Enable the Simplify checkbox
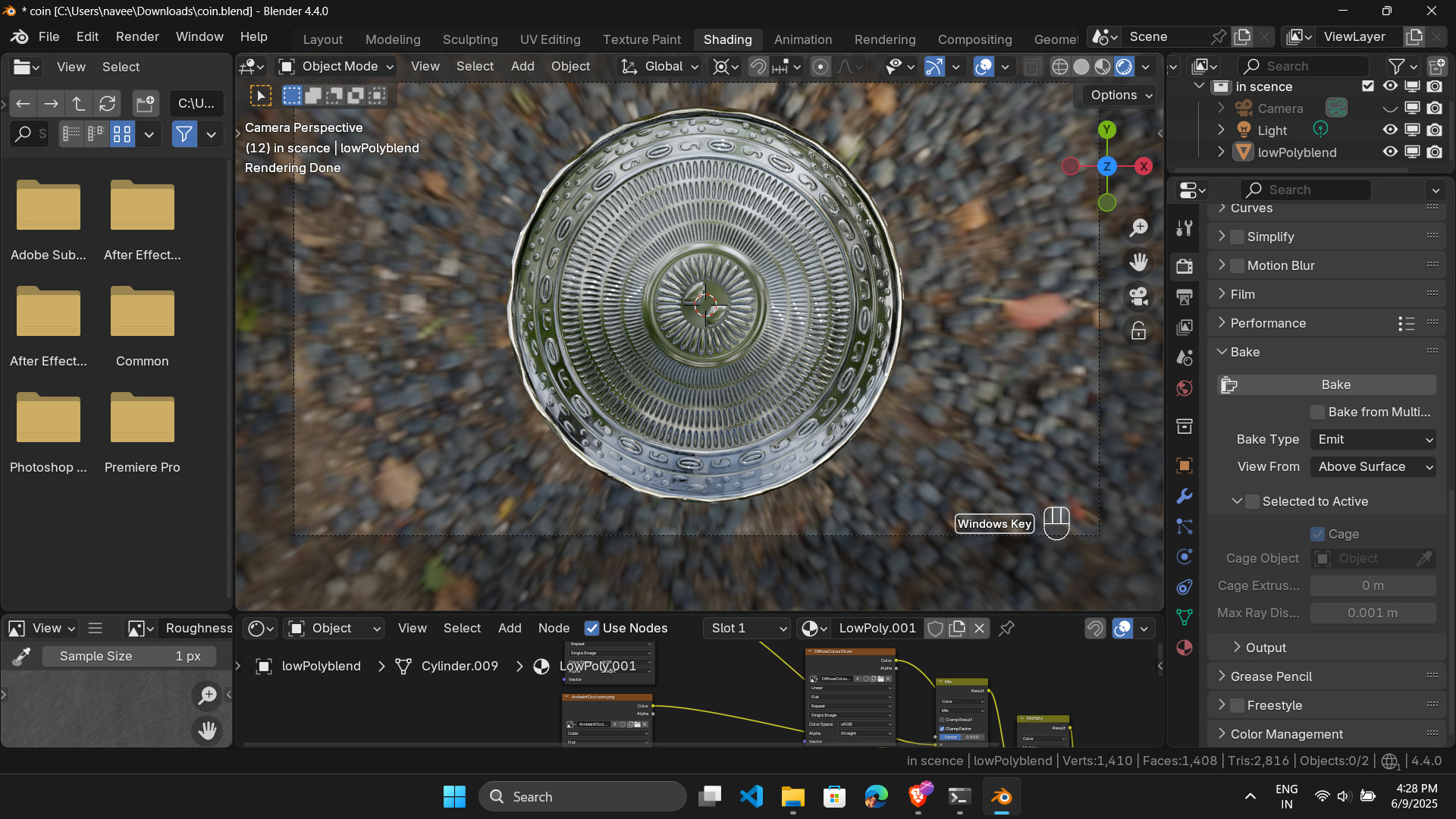This screenshot has height=819, width=1456. 1237,237
